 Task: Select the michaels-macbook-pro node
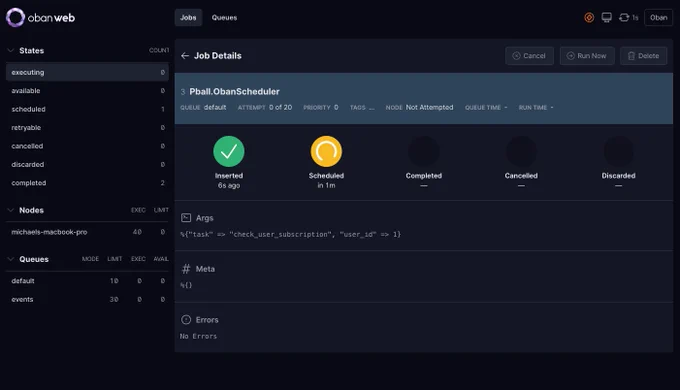click(87, 232)
